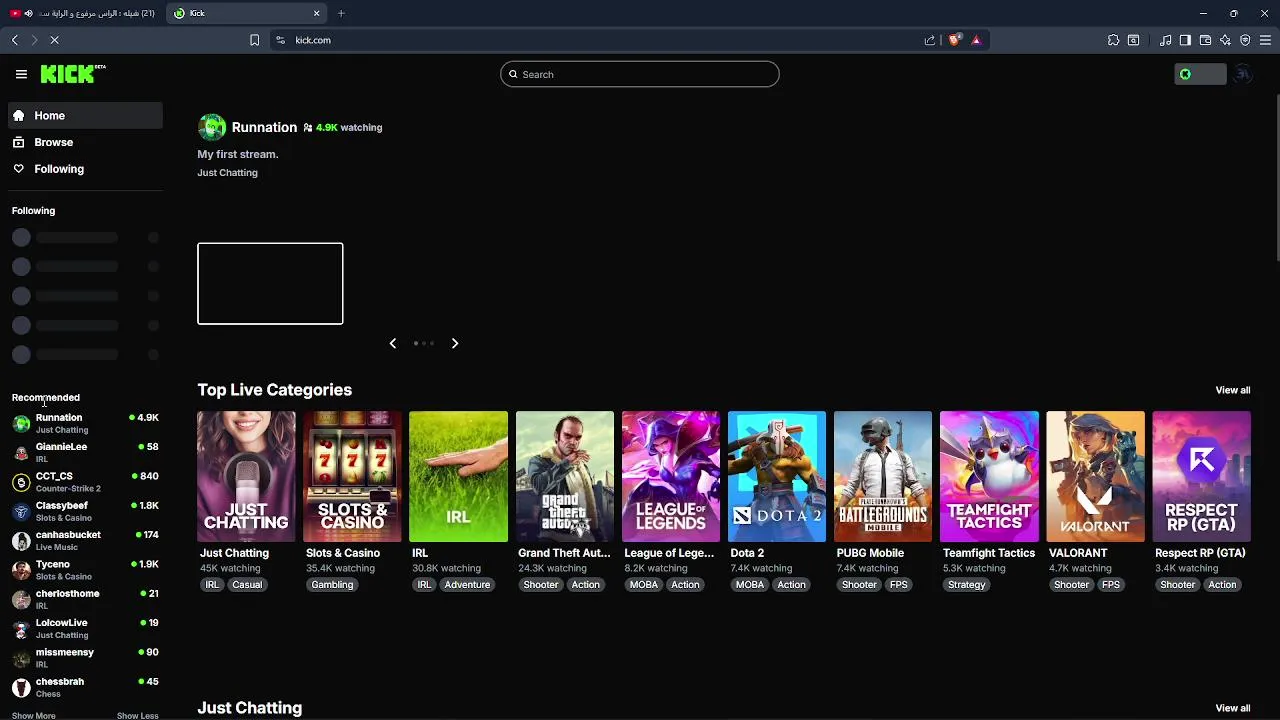
Task: Open Brave Wallet icon
Action: (x=1205, y=40)
